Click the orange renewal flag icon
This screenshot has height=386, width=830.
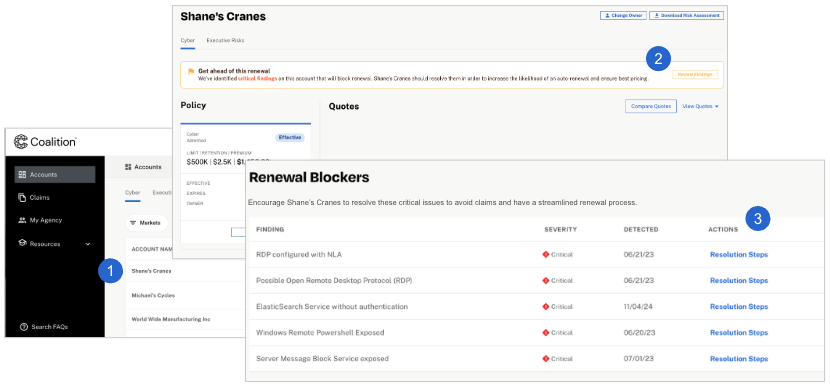tap(191, 71)
